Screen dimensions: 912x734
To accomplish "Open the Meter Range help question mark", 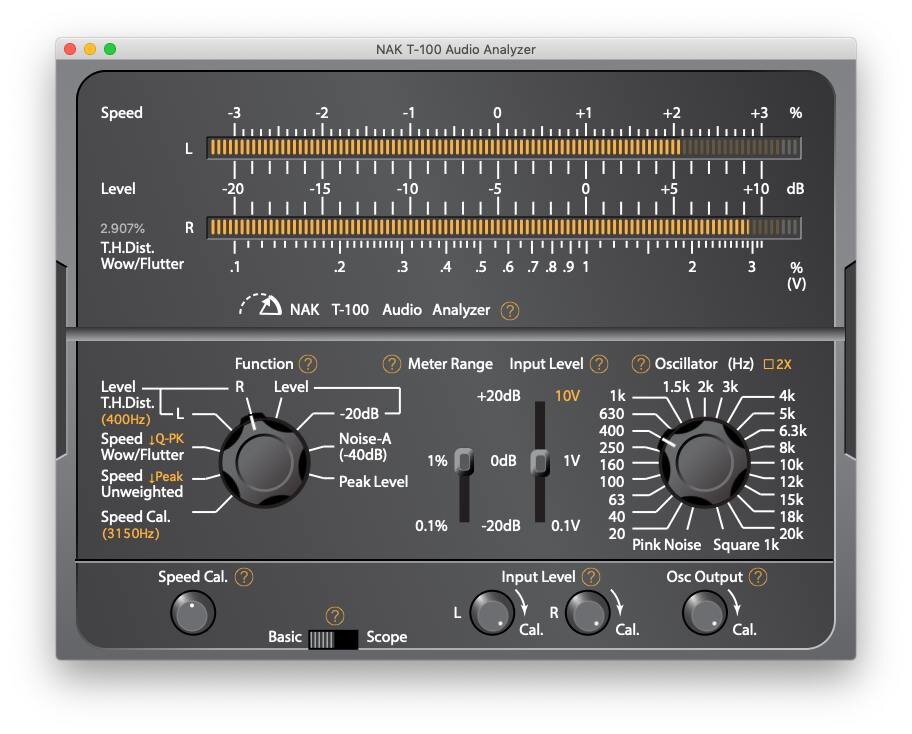I will pyautogui.click(x=391, y=364).
